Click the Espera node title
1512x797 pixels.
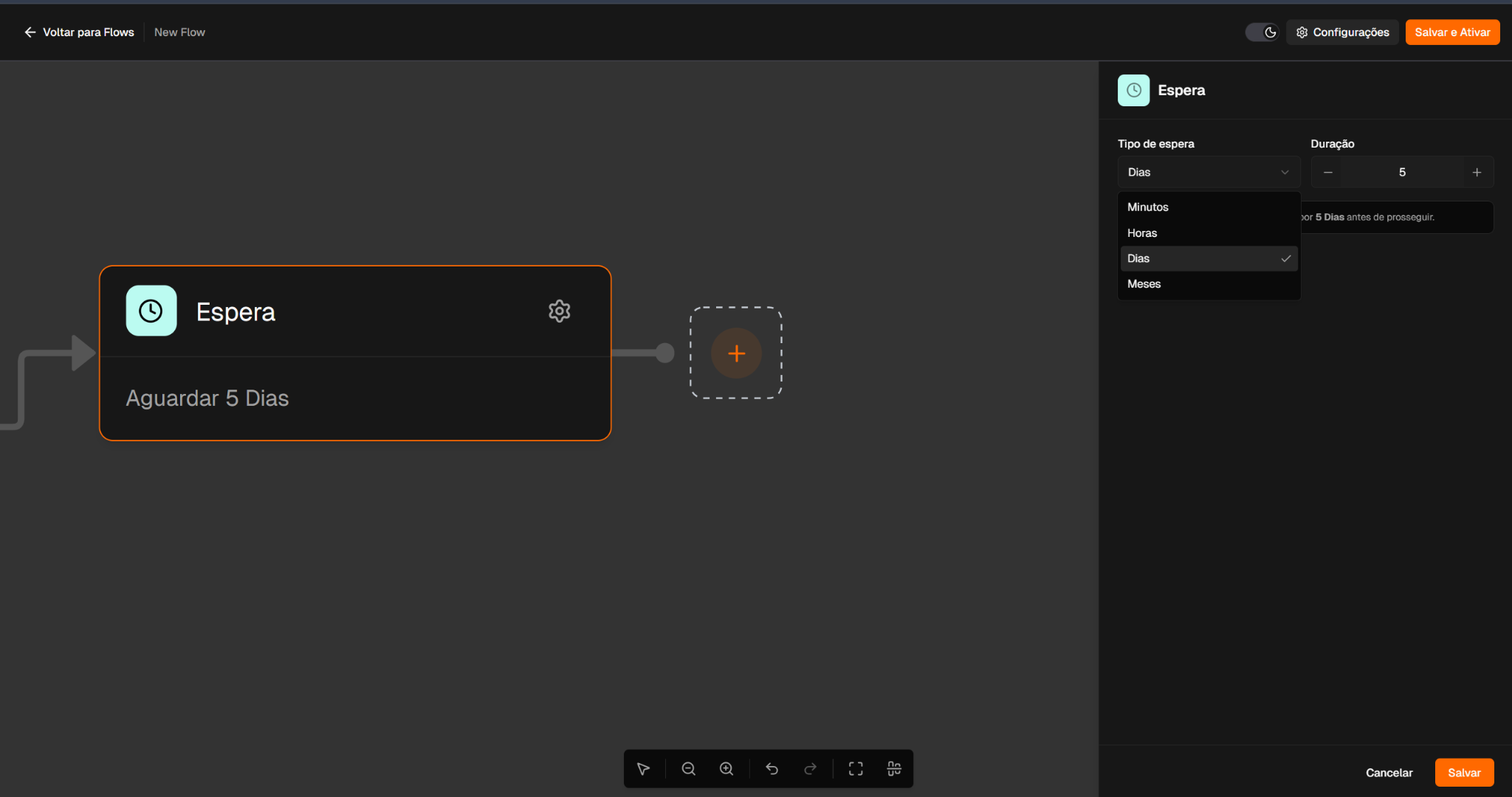[x=236, y=312]
